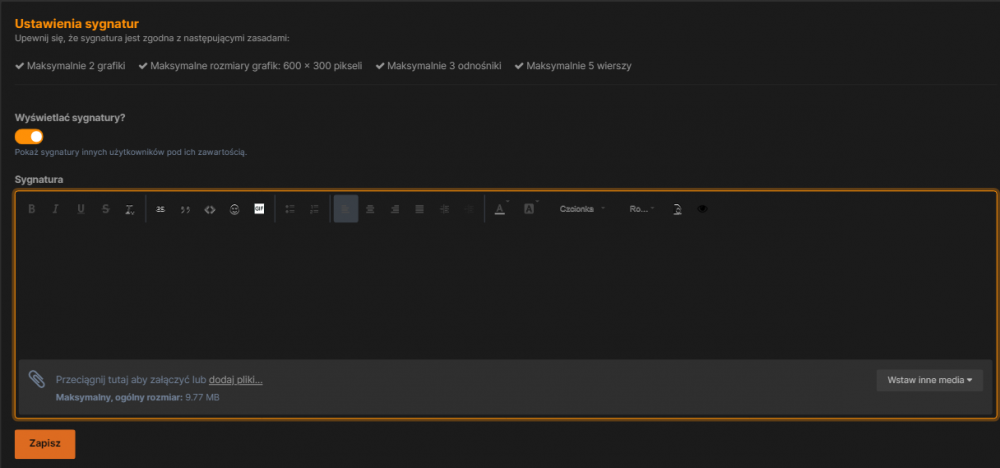Open the GIF inserter
Screen dimensions: 1000x468
pyautogui.click(x=259, y=208)
